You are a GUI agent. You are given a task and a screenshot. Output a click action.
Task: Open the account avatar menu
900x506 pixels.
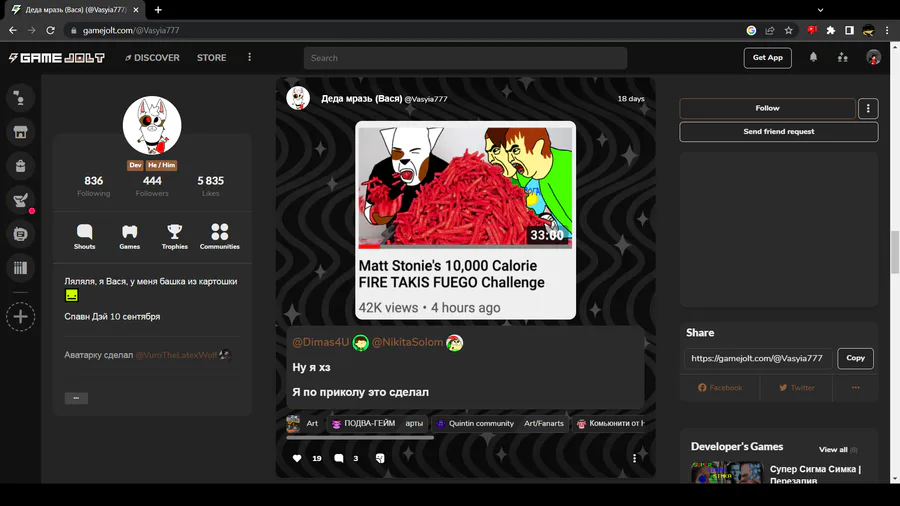click(873, 57)
